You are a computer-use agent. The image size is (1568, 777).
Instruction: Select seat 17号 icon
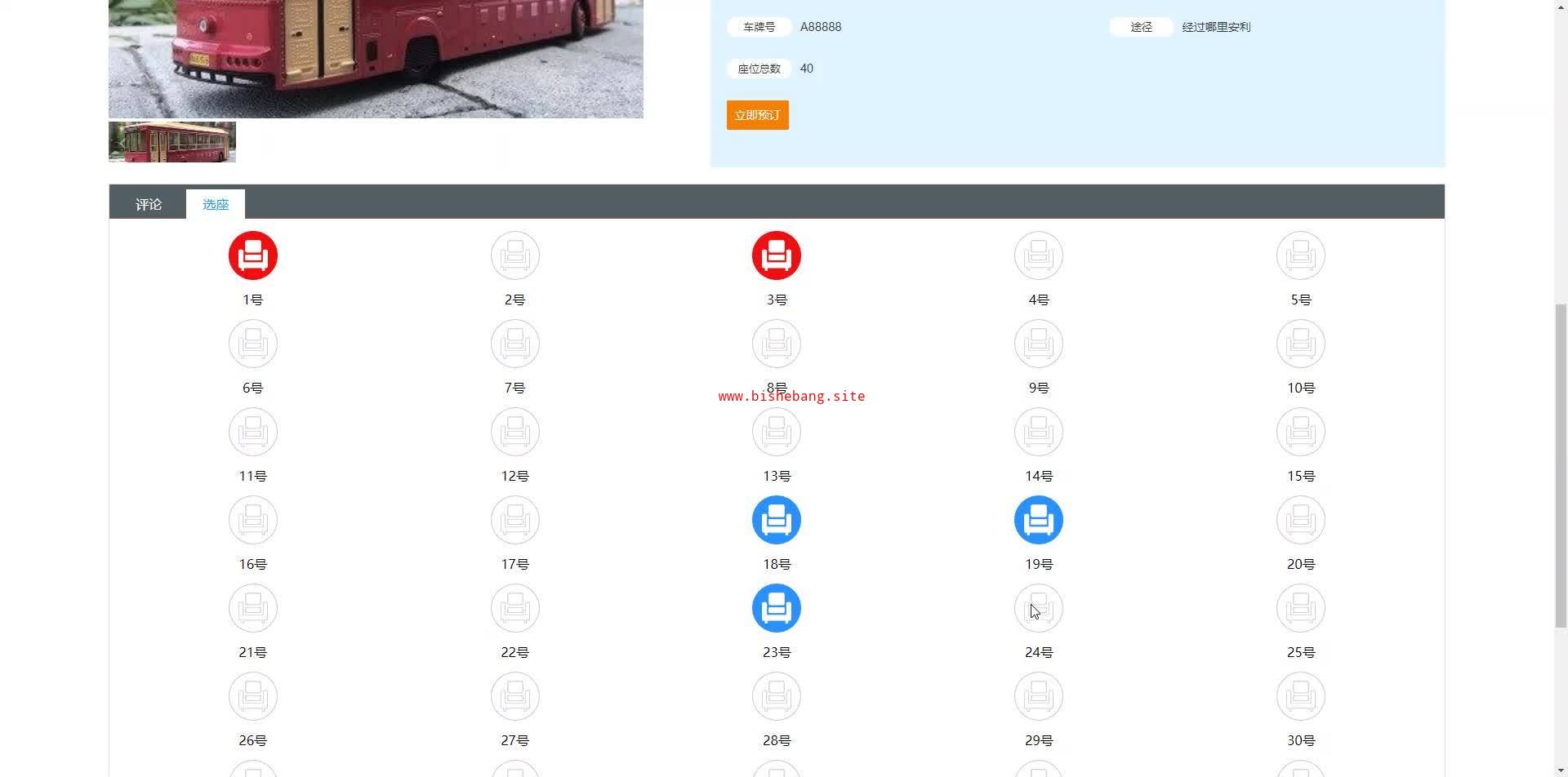(515, 520)
